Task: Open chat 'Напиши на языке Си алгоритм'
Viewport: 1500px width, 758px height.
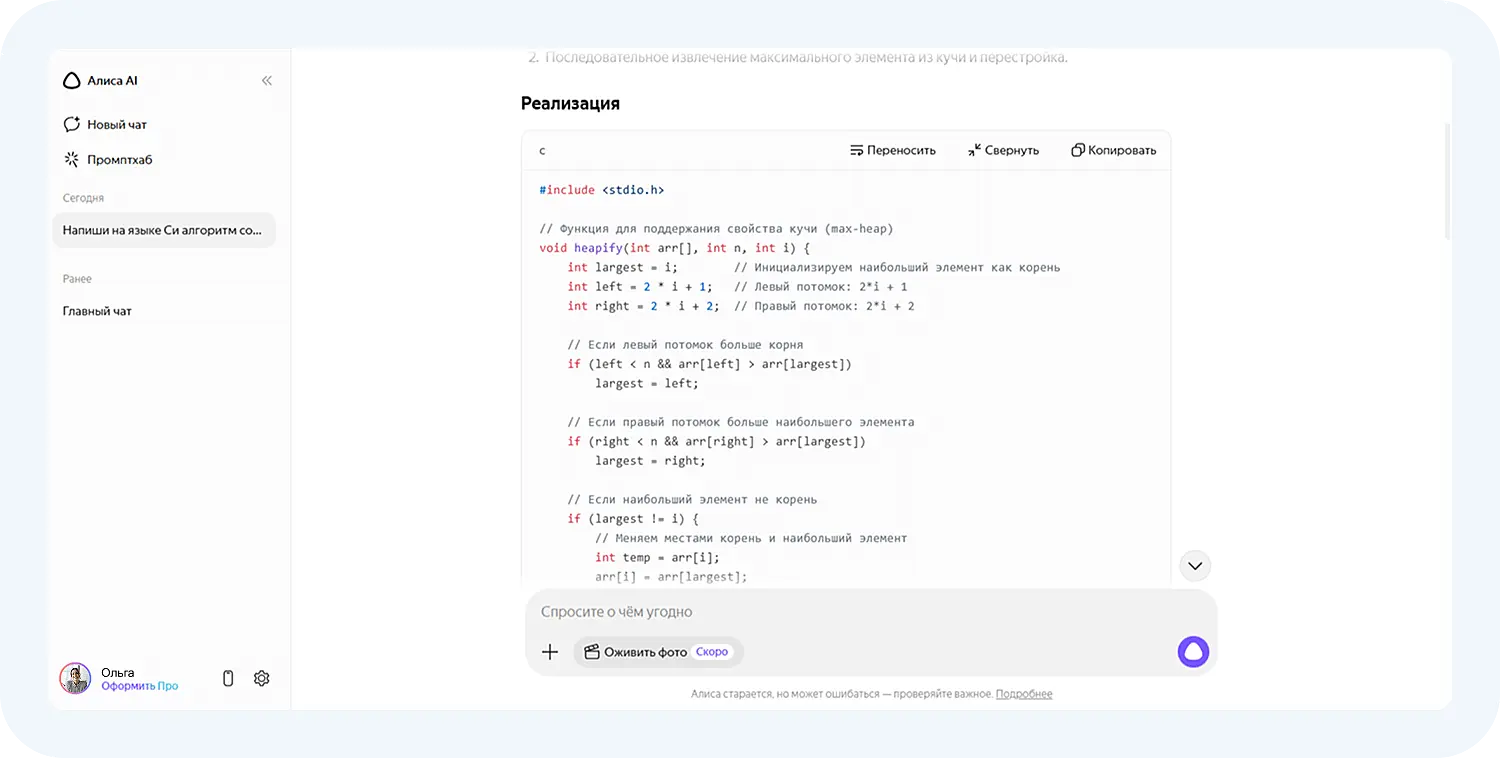Action: coord(163,230)
